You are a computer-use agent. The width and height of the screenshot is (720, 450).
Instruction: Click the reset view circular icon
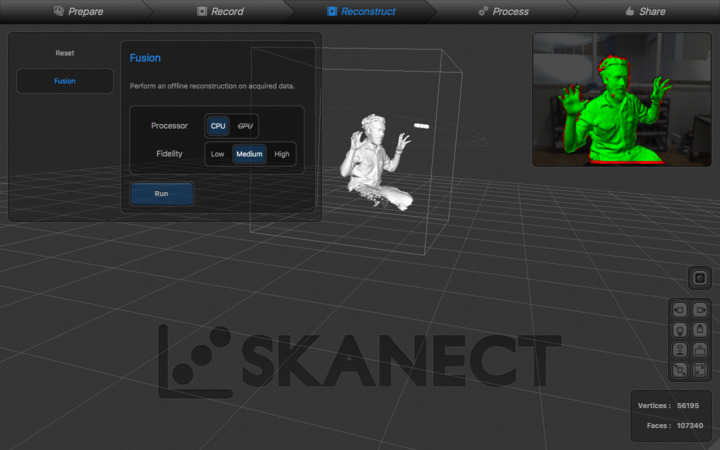[699, 278]
